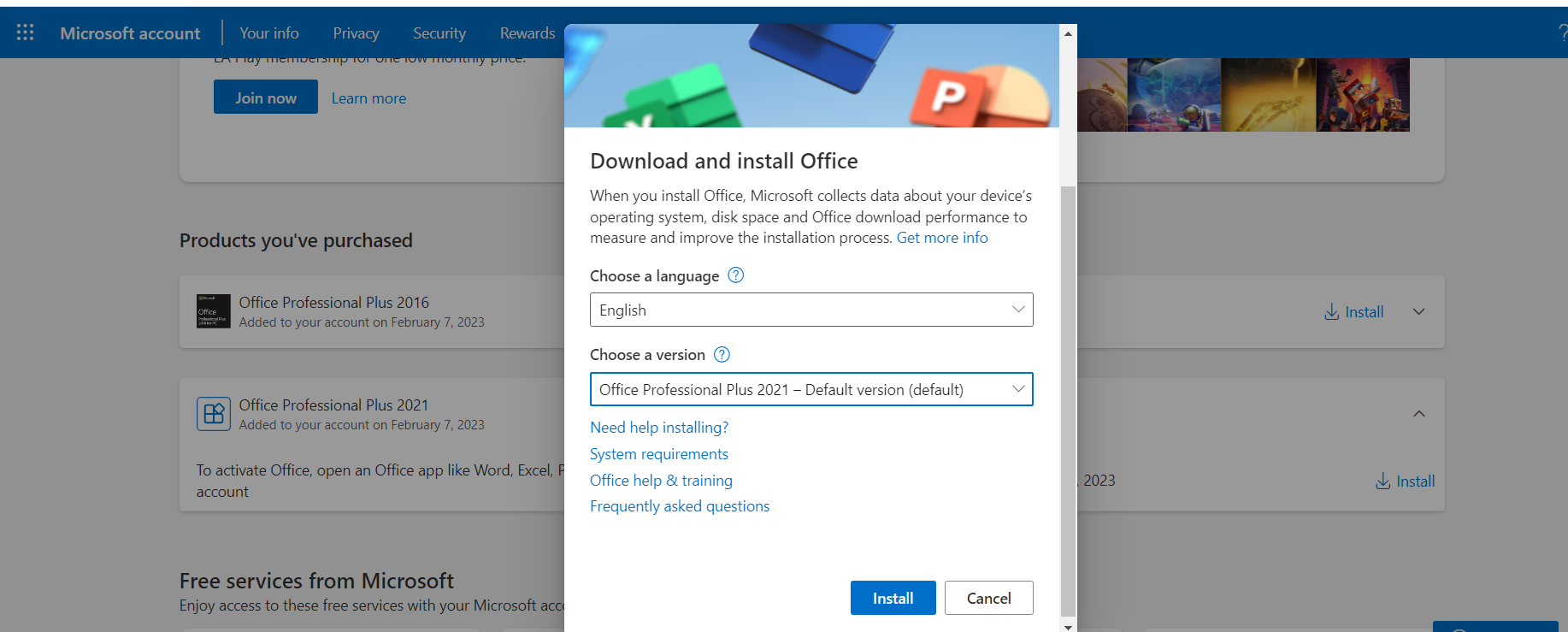The width and height of the screenshot is (1568, 632).
Task: Open the Get more info link
Action: click(941, 238)
